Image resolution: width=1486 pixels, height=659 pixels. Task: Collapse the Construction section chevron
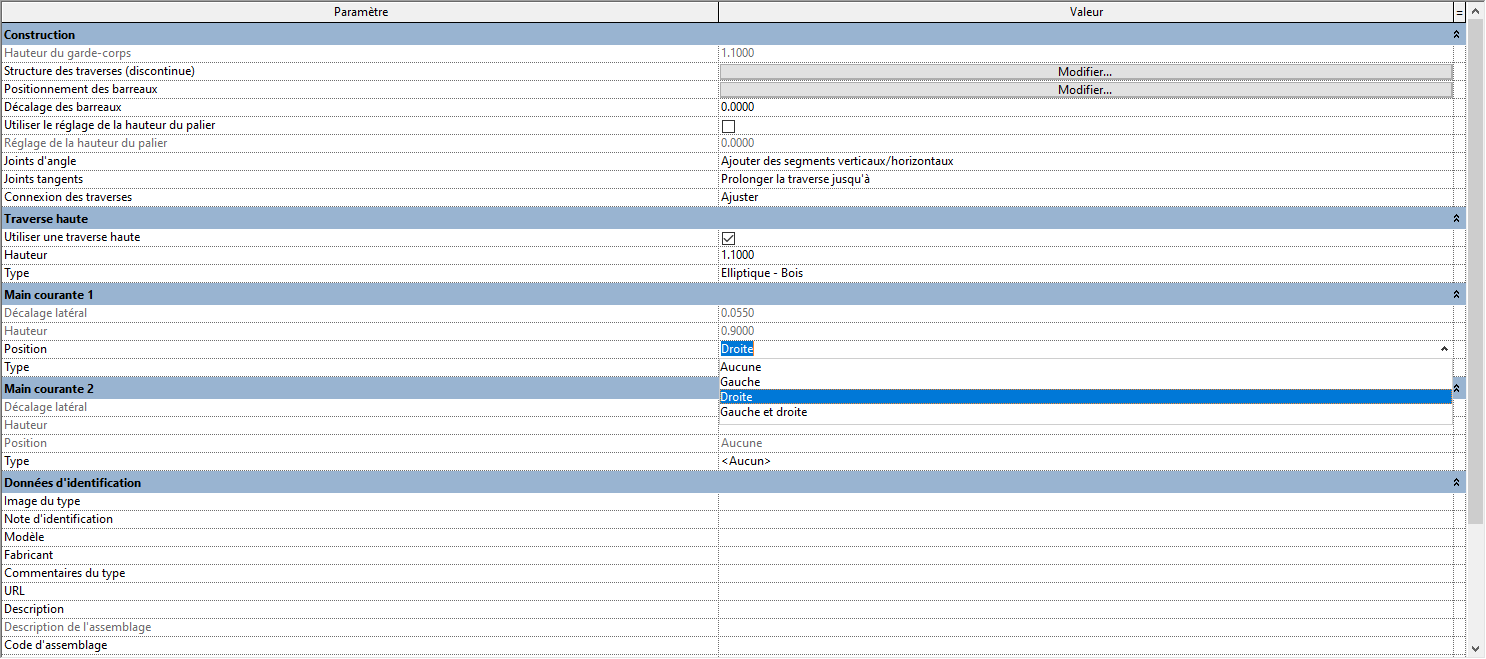coord(1456,35)
